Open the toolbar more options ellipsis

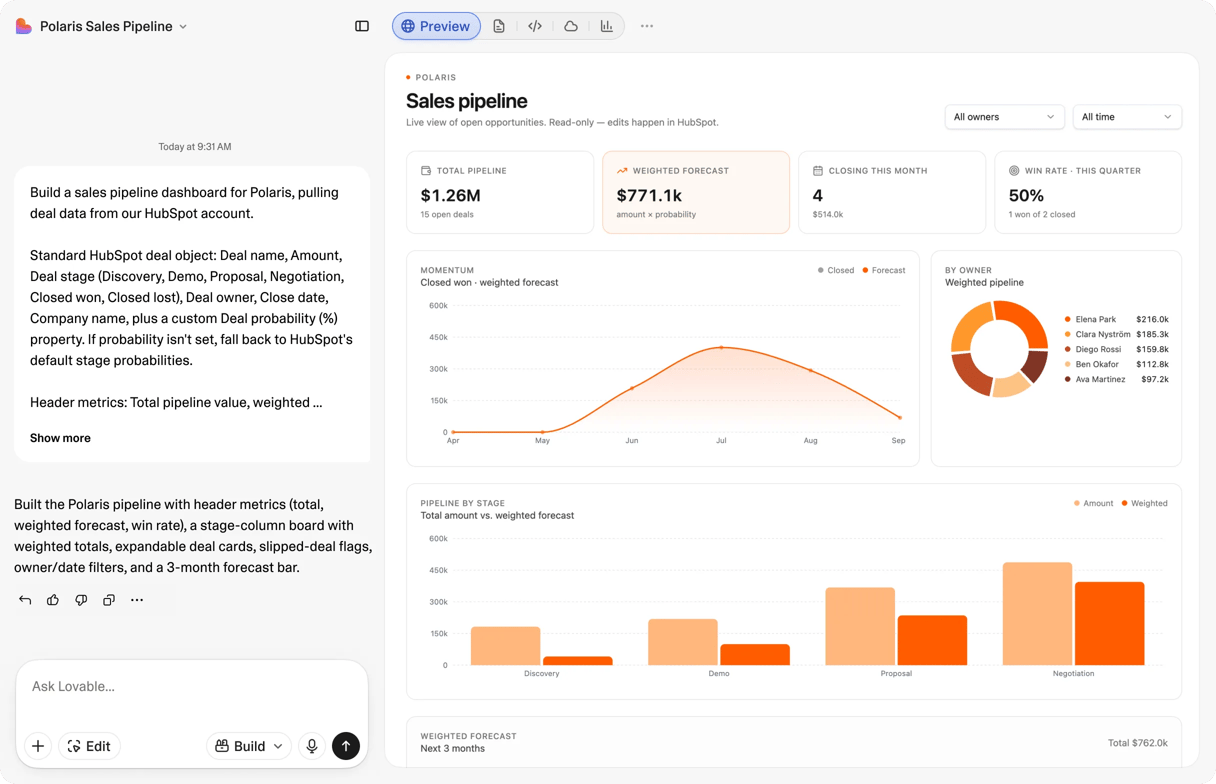coord(647,26)
